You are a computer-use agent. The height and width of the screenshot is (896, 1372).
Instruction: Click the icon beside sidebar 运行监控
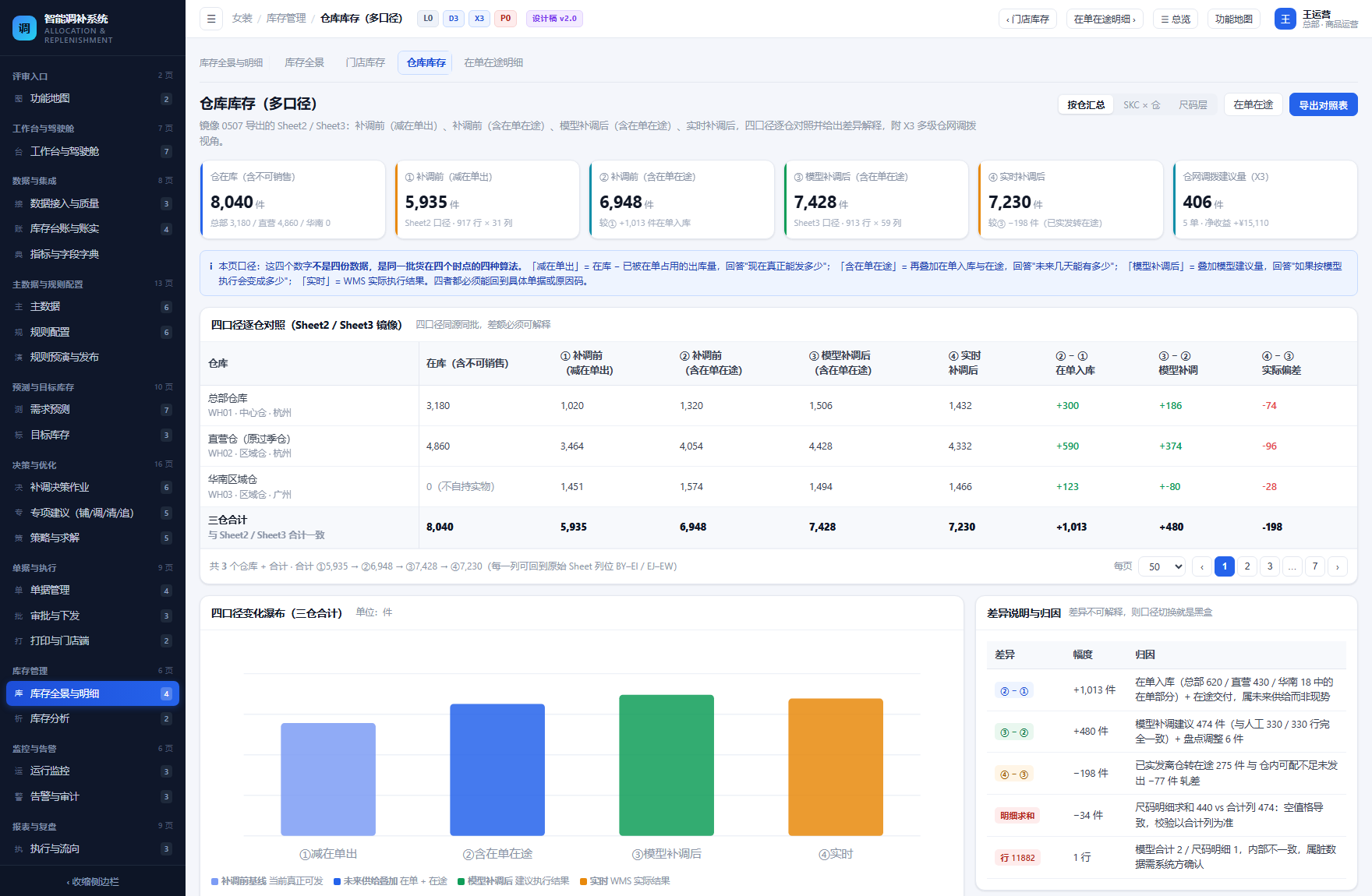[19, 771]
